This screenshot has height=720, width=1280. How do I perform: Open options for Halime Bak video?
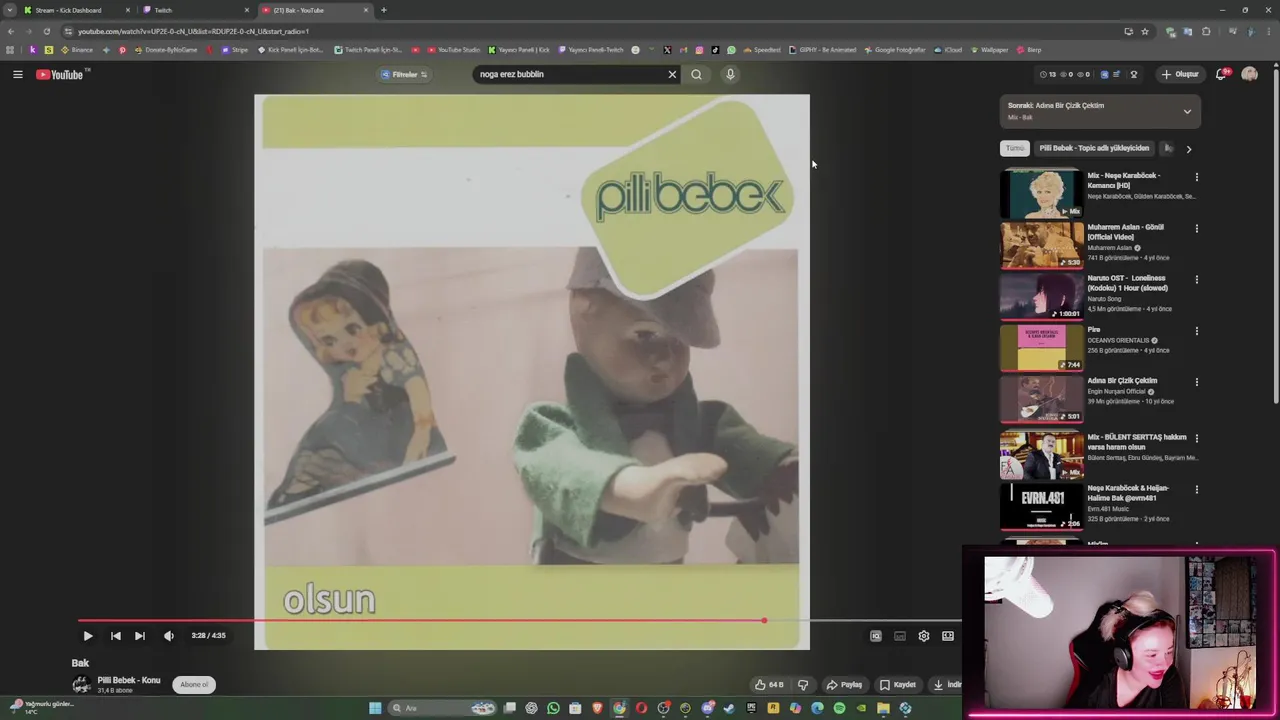coord(1196,489)
